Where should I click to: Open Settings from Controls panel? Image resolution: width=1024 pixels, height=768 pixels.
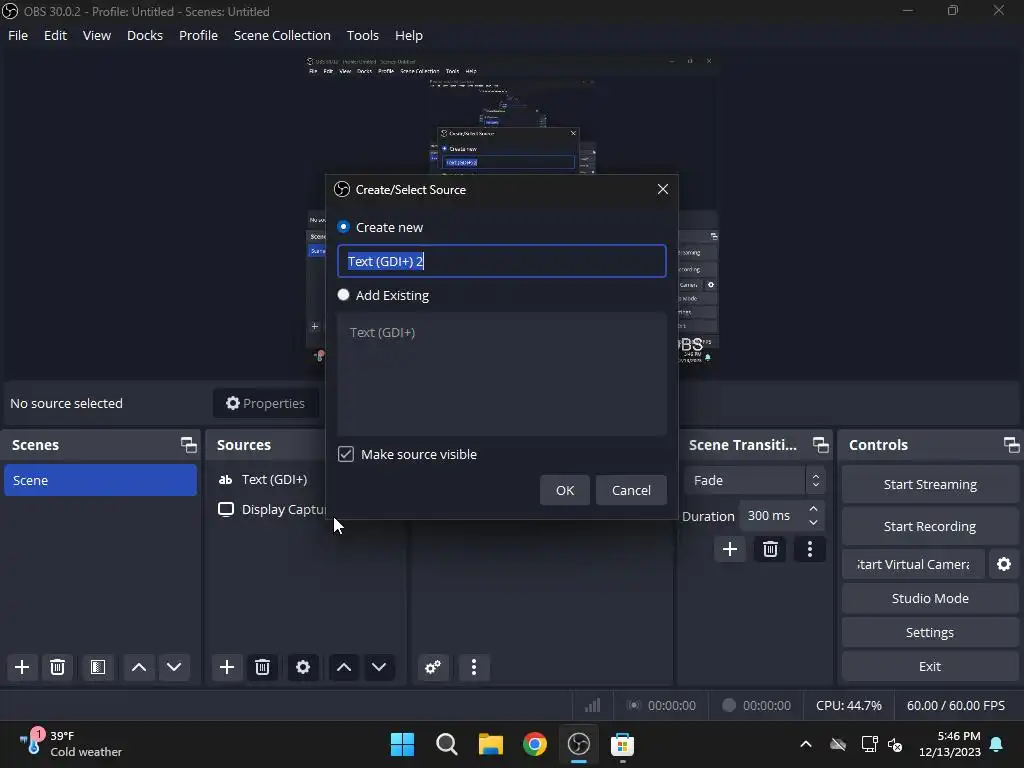coord(930,632)
